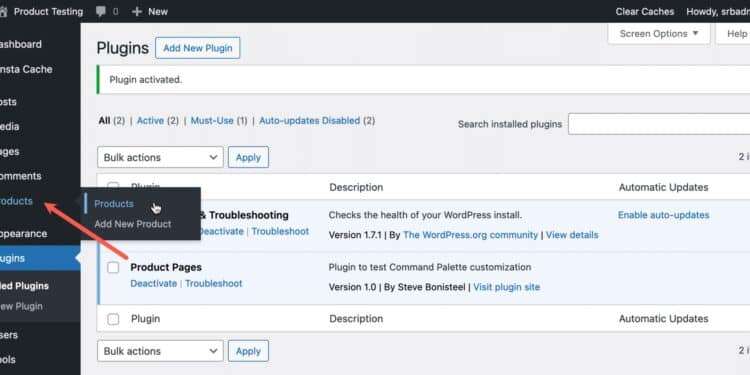Click the Search installed plugins field
The height and width of the screenshot is (375, 750).
coord(659,124)
